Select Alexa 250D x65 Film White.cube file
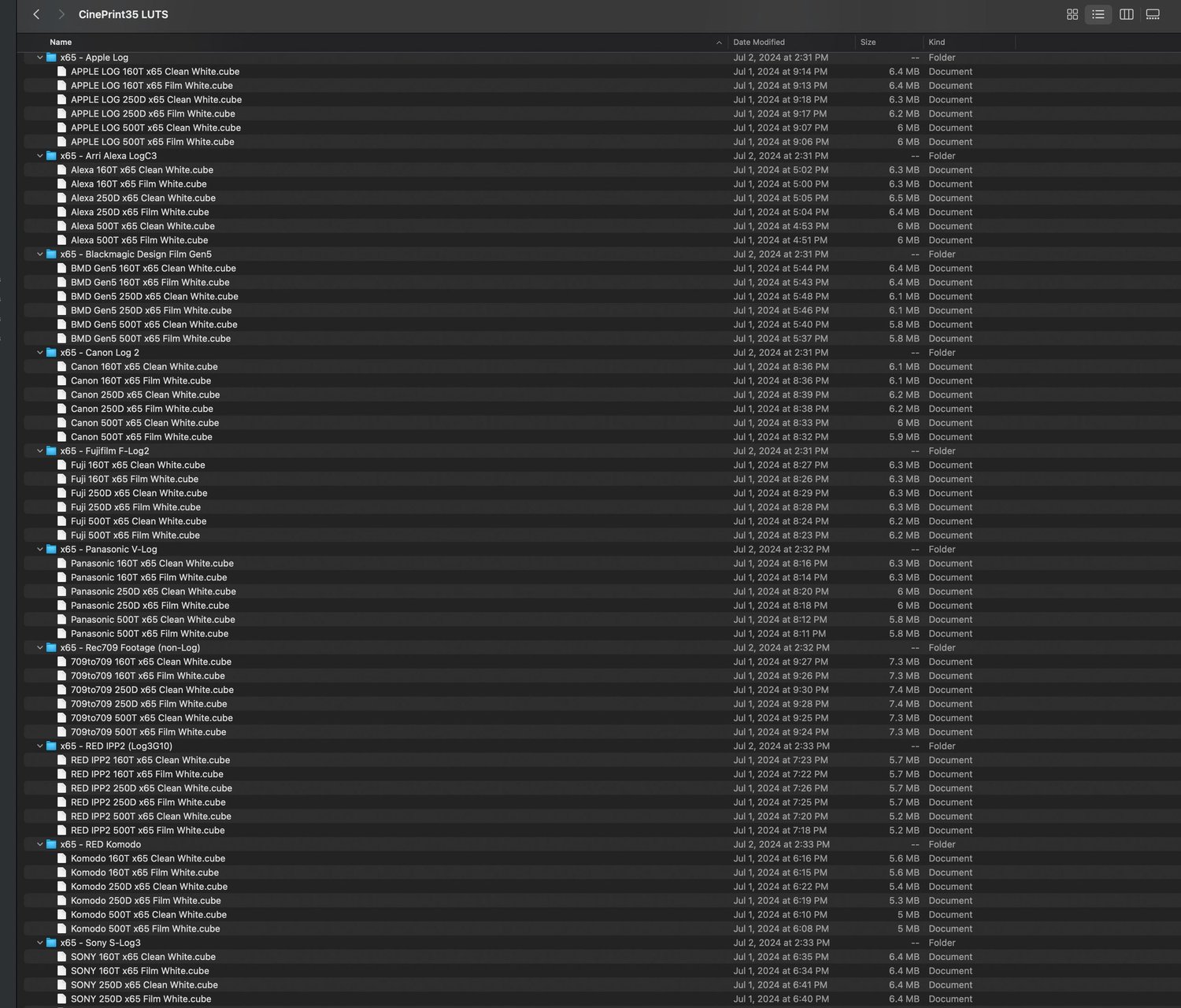 pyautogui.click(x=139, y=212)
